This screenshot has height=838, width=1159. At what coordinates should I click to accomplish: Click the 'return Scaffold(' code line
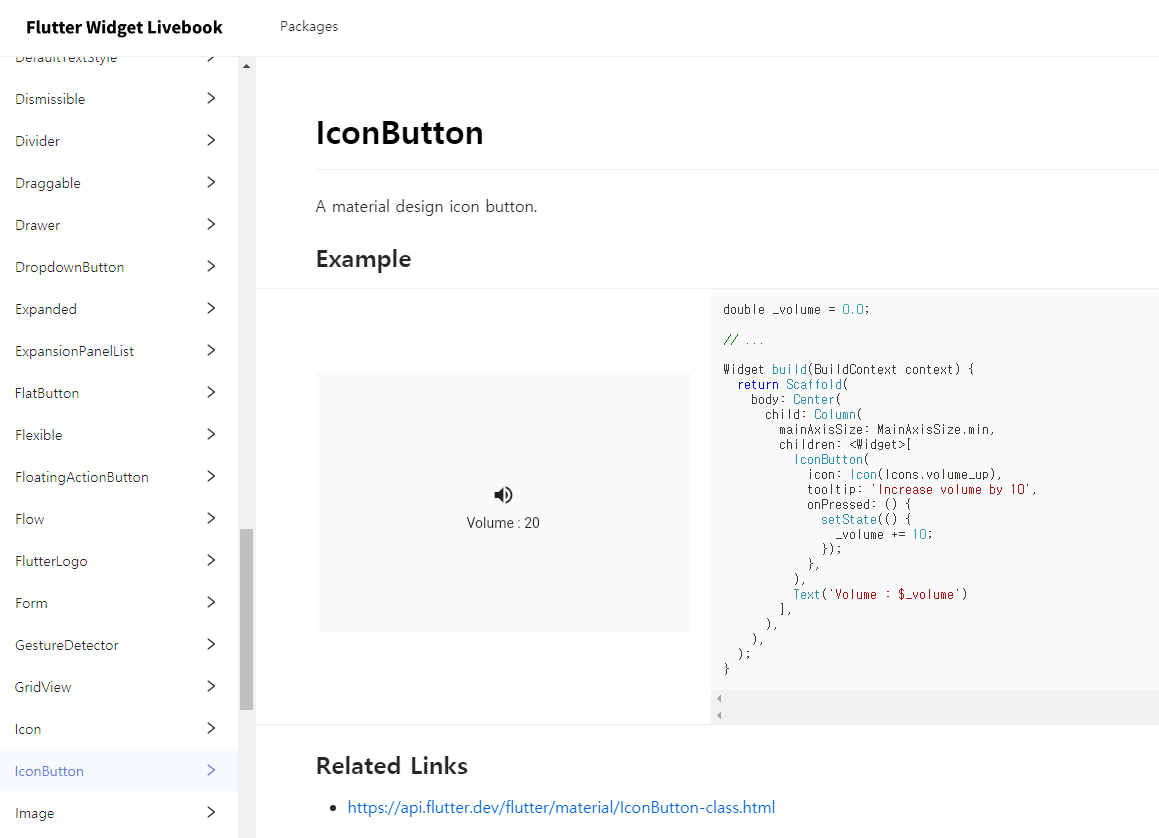click(x=792, y=385)
